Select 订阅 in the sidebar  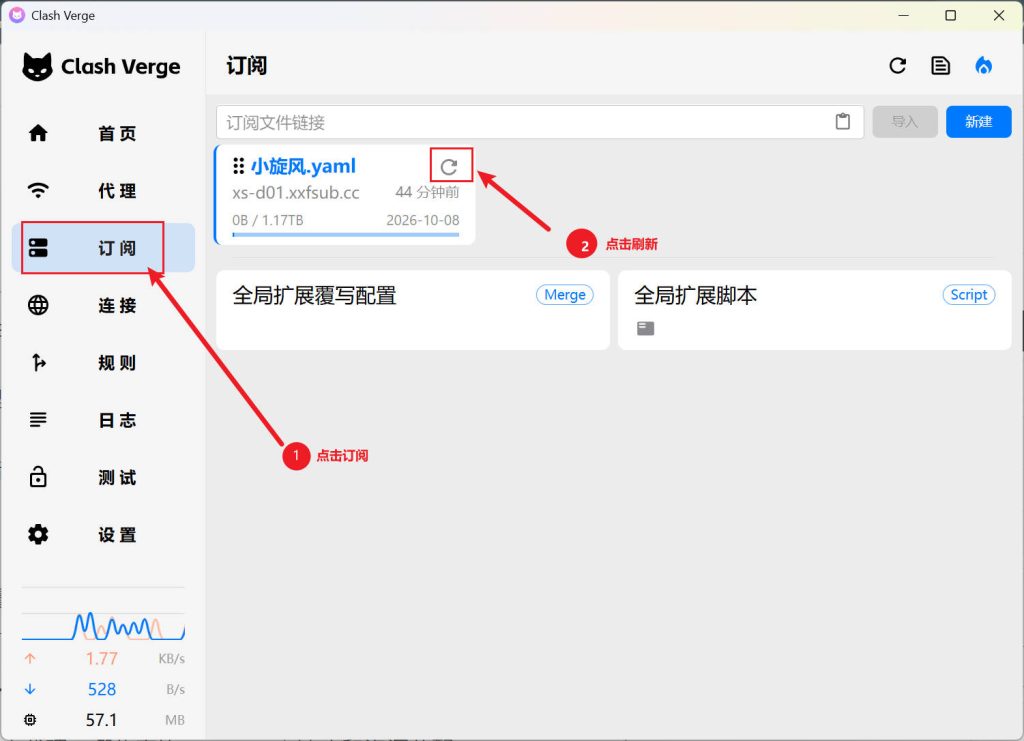[103, 248]
